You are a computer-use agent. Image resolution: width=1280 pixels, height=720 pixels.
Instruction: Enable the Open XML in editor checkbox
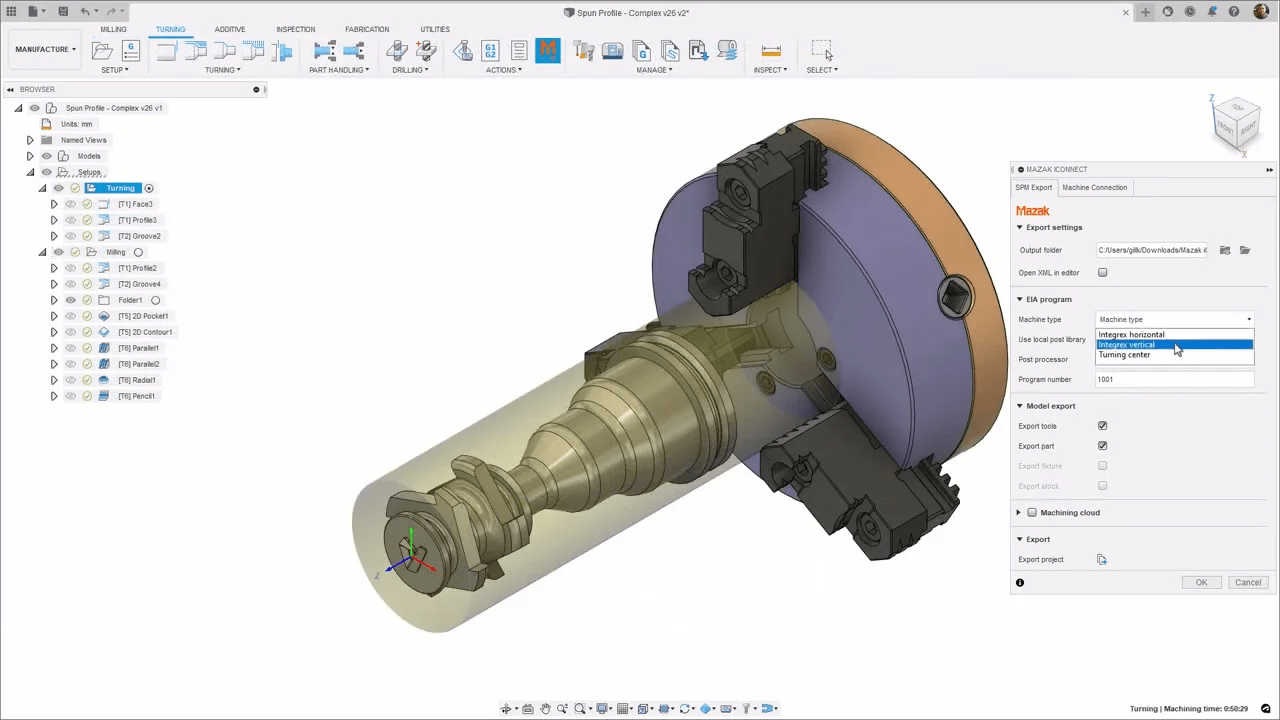[1102, 272]
